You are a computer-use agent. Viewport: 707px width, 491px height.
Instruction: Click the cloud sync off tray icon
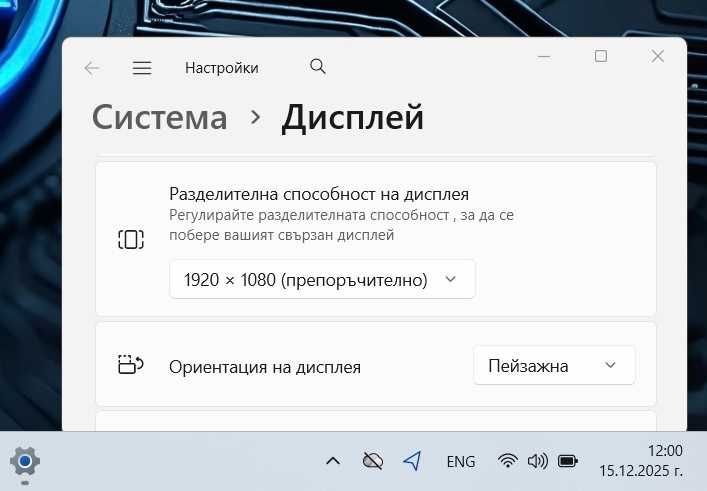point(373,461)
